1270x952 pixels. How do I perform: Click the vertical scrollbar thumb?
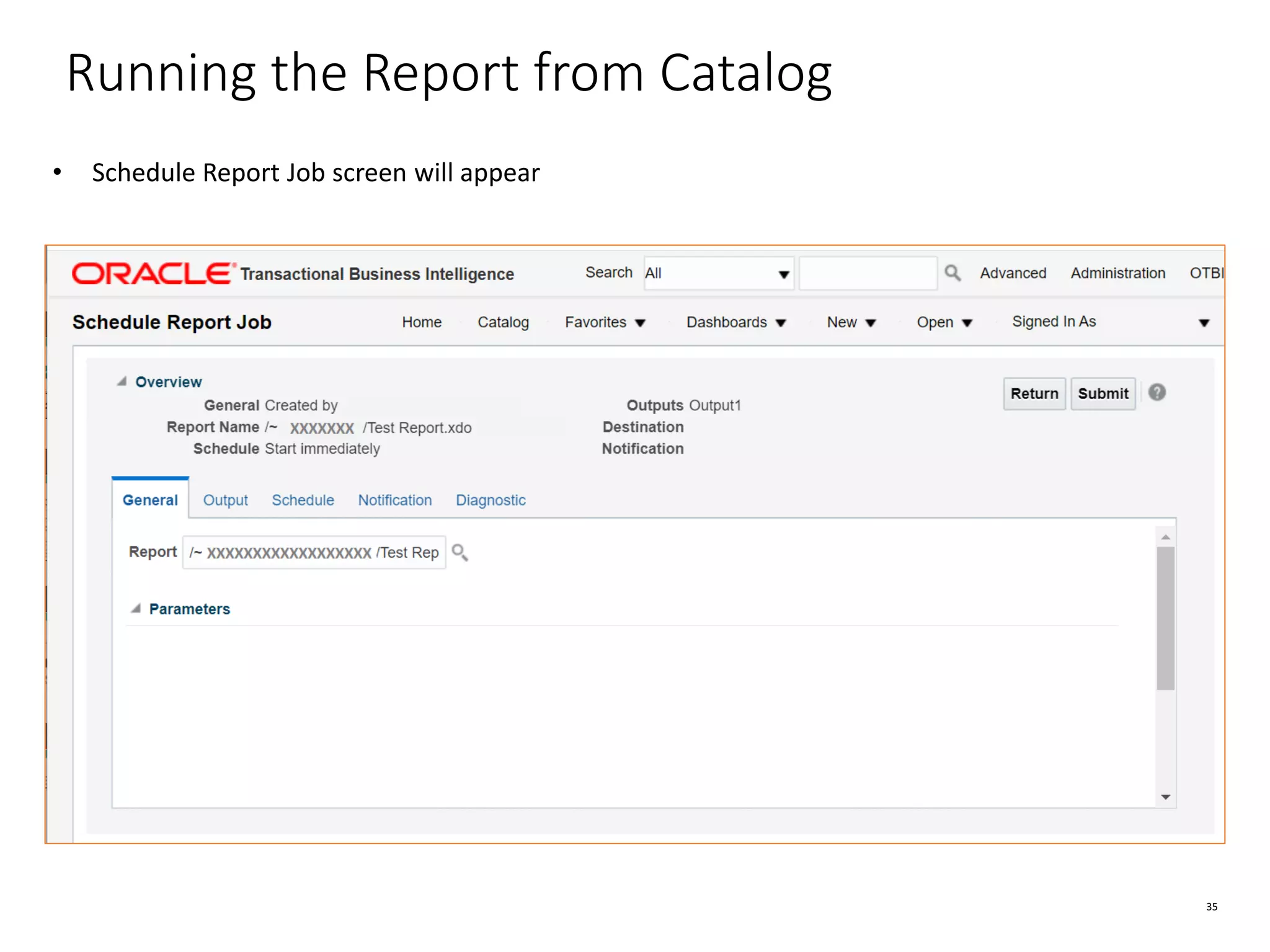pyautogui.click(x=1166, y=619)
